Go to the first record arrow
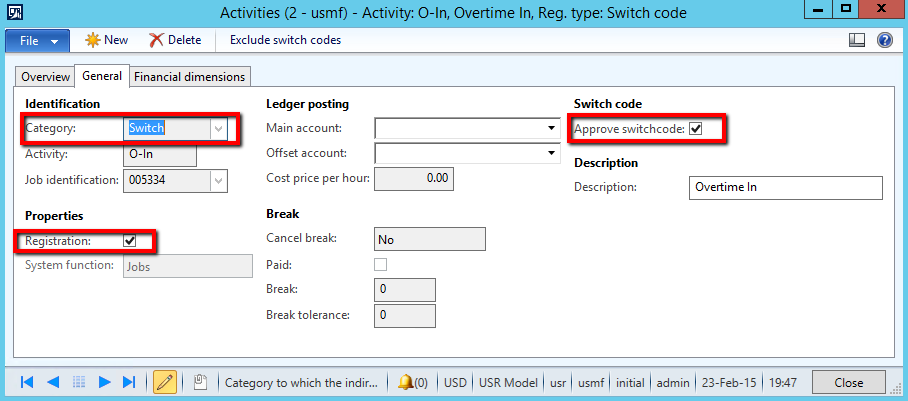The image size is (908, 401). tap(27, 382)
